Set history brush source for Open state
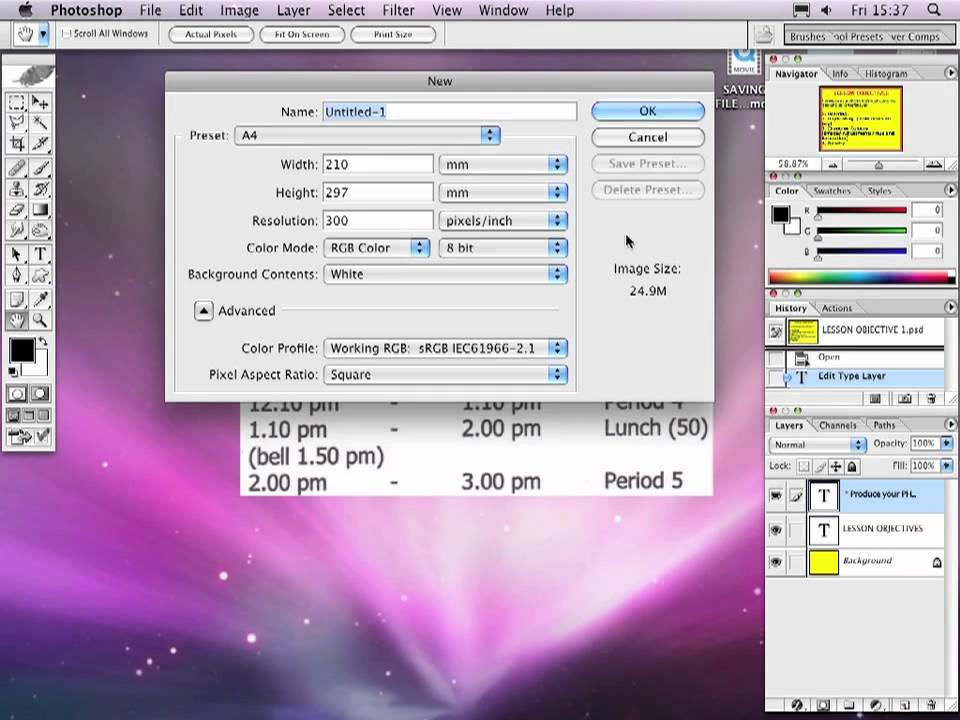Image resolution: width=960 pixels, height=720 pixels. pyautogui.click(x=776, y=358)
